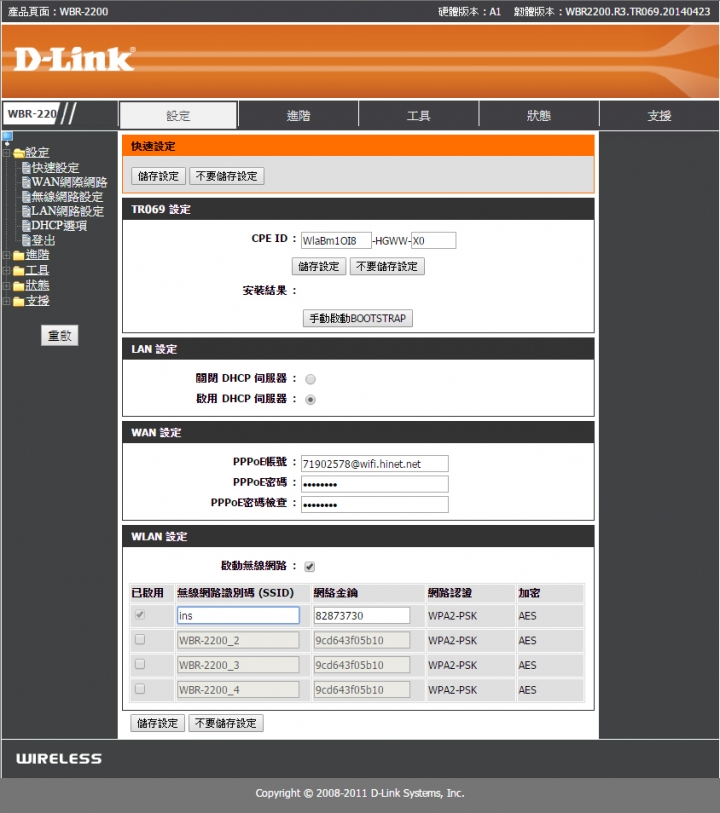Click the DHCP選項 page icon
720x813 pixels.
(x=26, y=226)
